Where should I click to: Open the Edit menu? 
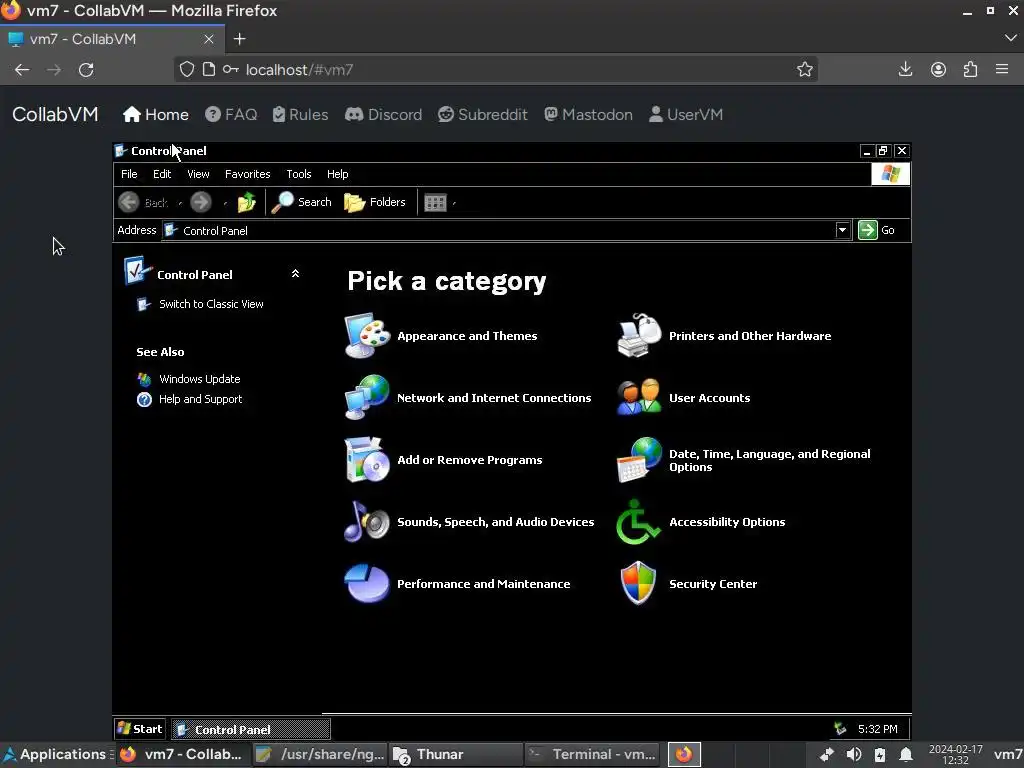162,174
